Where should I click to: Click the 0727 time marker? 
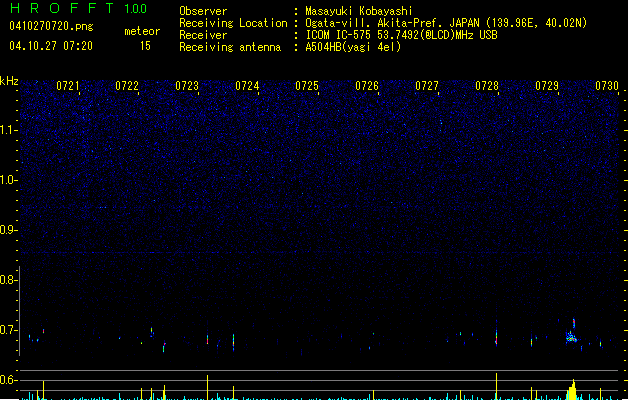427,86
